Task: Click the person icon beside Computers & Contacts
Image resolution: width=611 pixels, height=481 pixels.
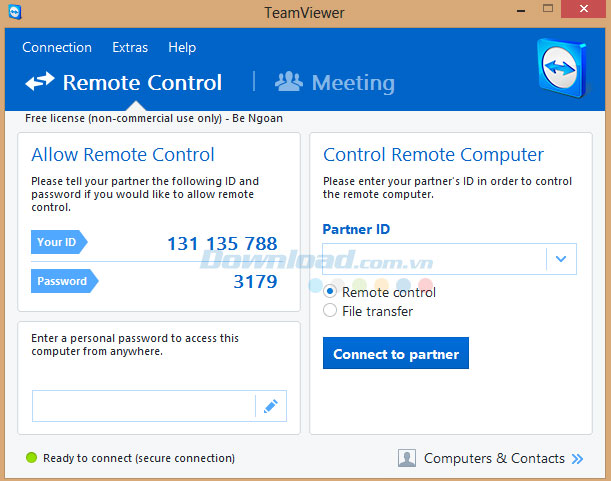Action: 407,458
